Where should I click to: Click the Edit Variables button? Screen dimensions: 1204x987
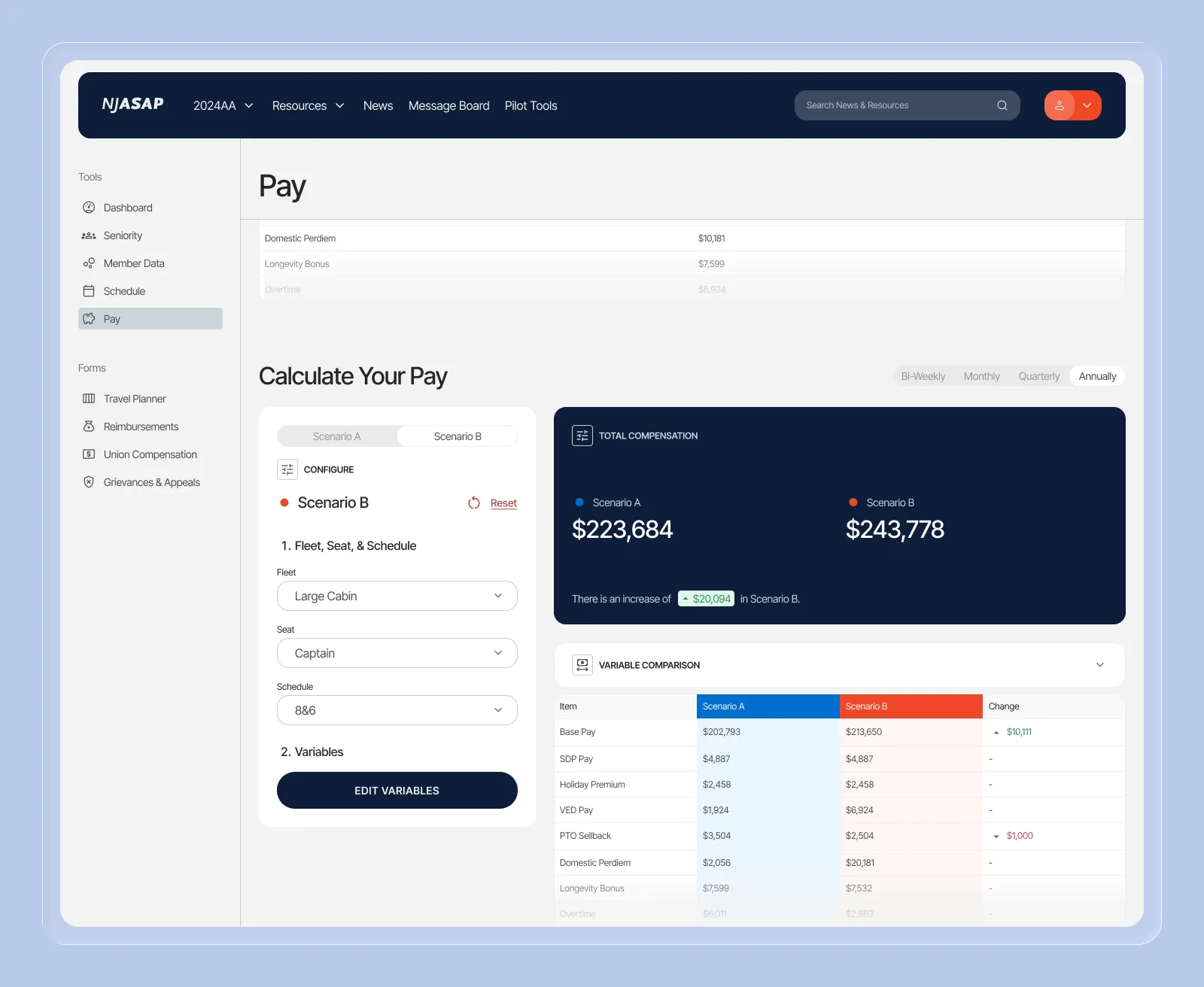click(x=397, y=790)
